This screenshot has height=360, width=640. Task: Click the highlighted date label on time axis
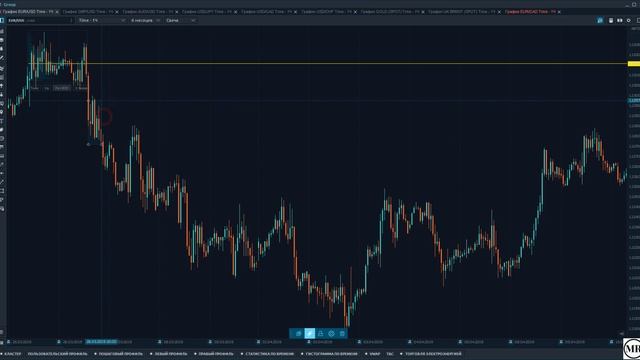101,342
